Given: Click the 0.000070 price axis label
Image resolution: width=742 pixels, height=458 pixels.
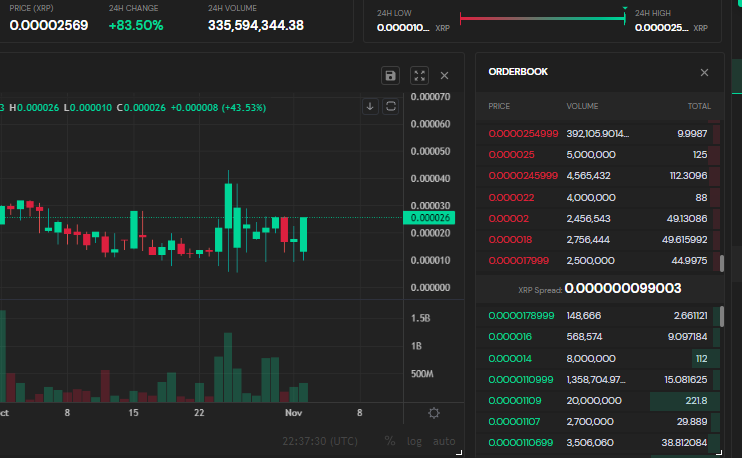Looking at the screenshot, I should click(x=430, y=97).
